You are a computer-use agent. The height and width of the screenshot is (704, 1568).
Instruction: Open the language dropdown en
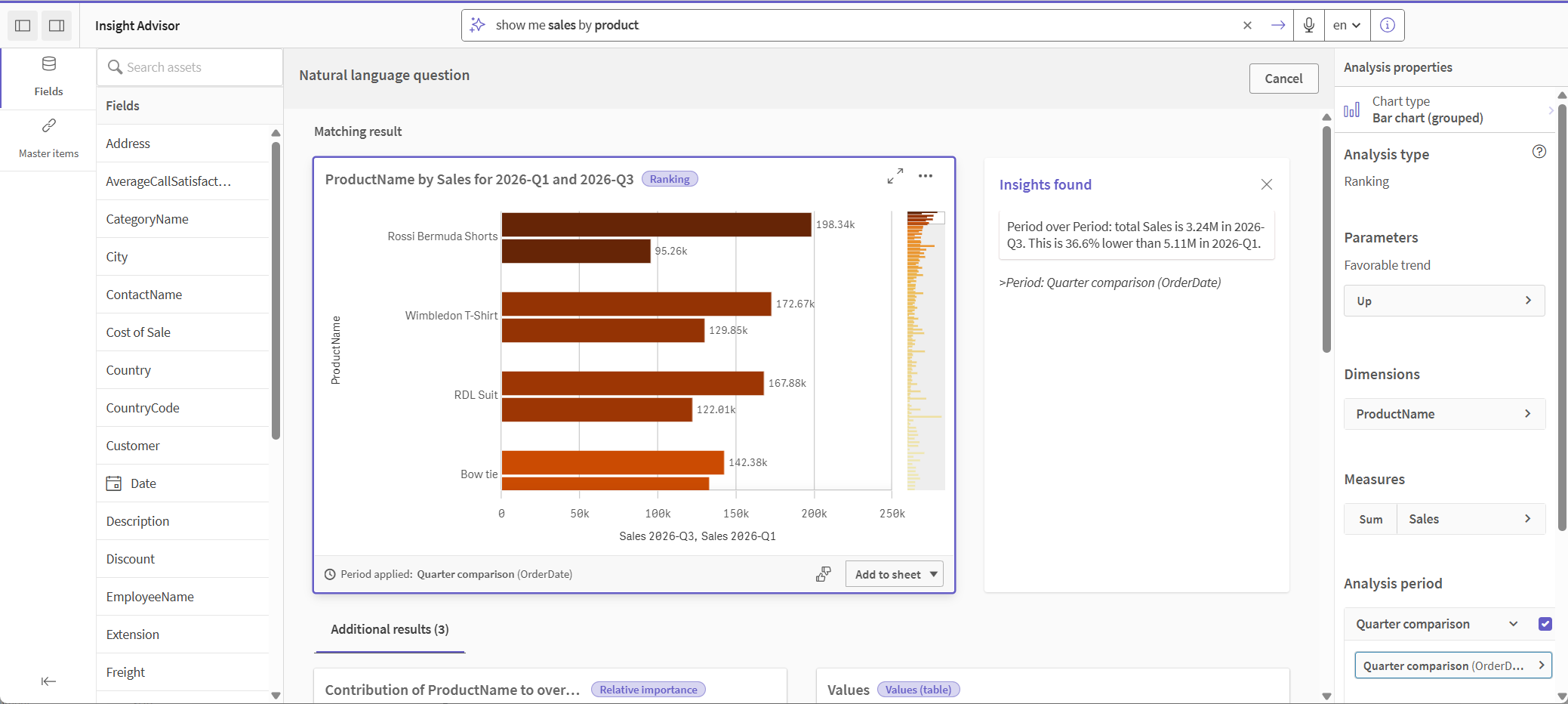point(1347,25)
